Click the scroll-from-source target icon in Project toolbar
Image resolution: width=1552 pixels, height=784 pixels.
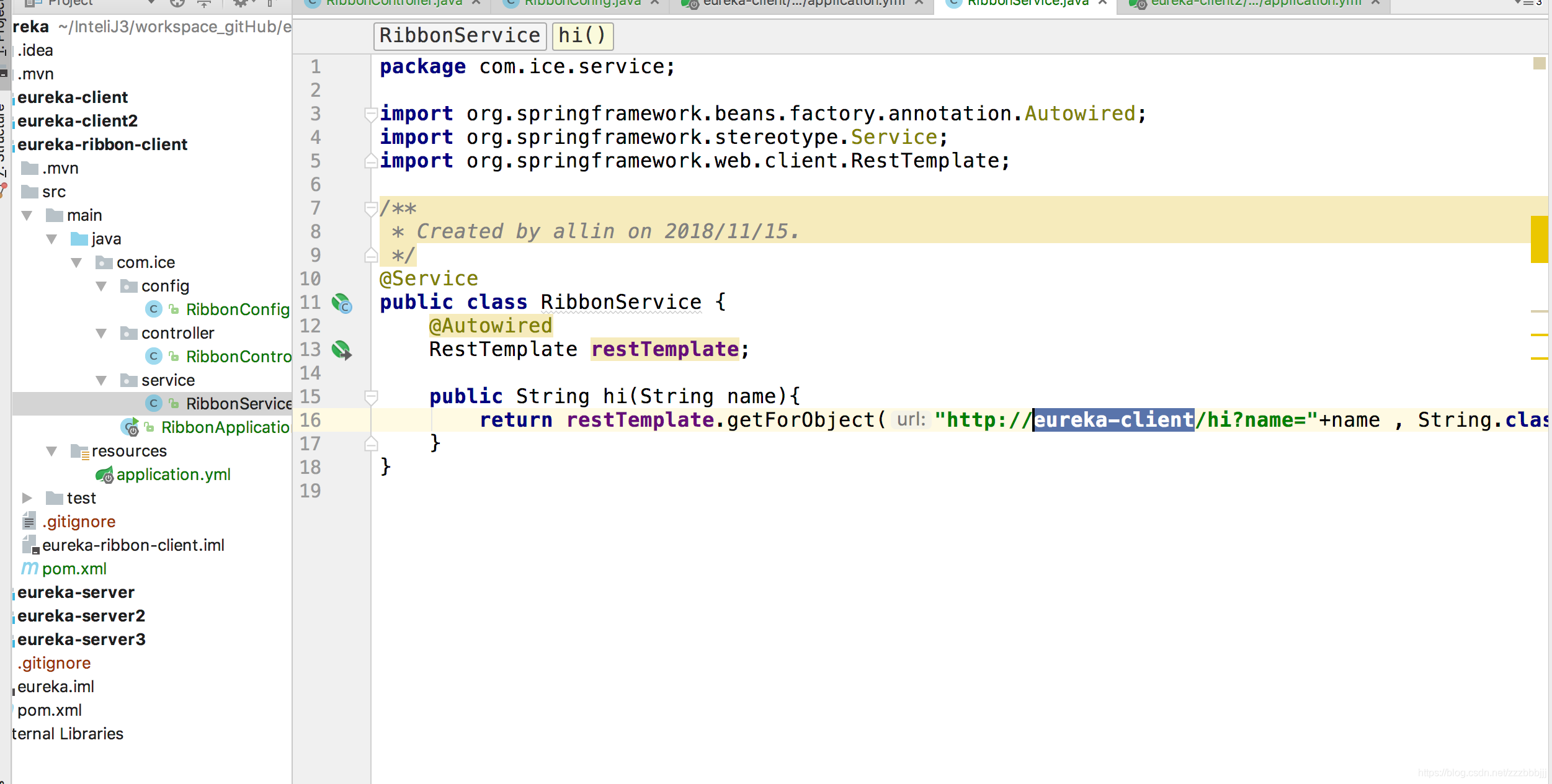(177, 3)
